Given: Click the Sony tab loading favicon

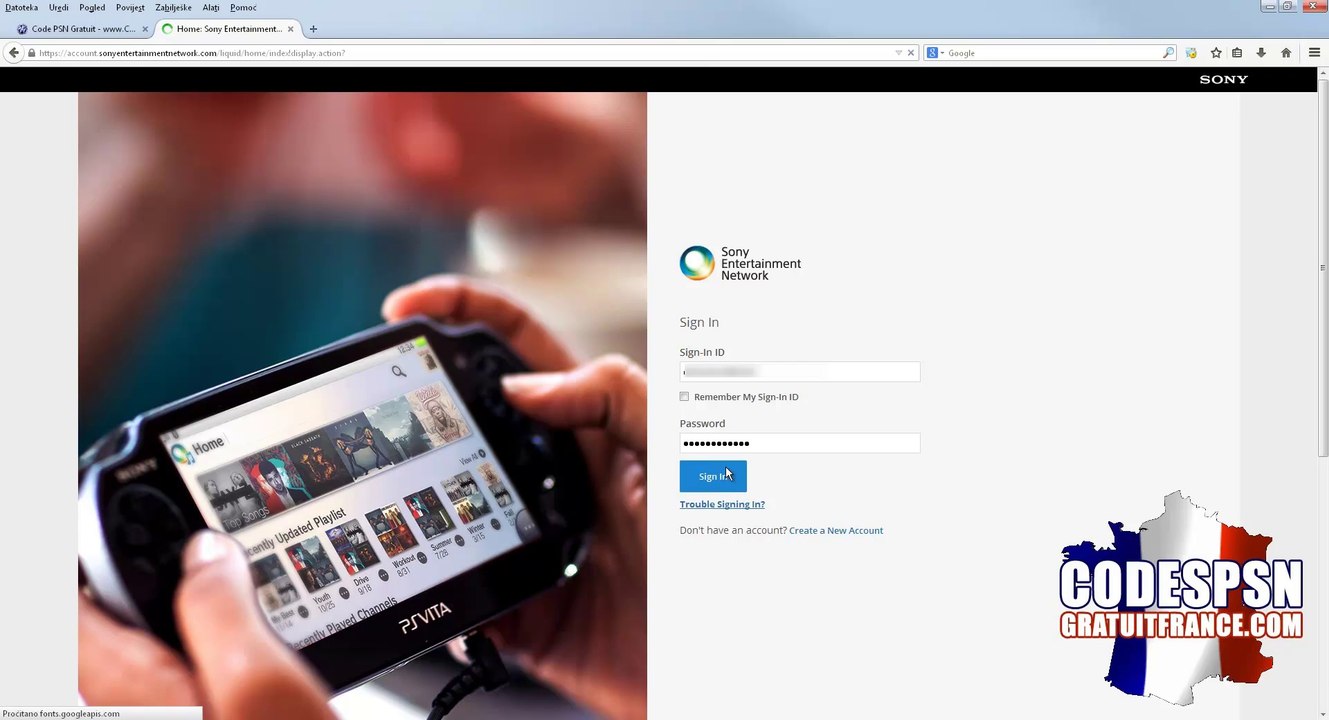Looking at the screenshot, I should 168,29.
